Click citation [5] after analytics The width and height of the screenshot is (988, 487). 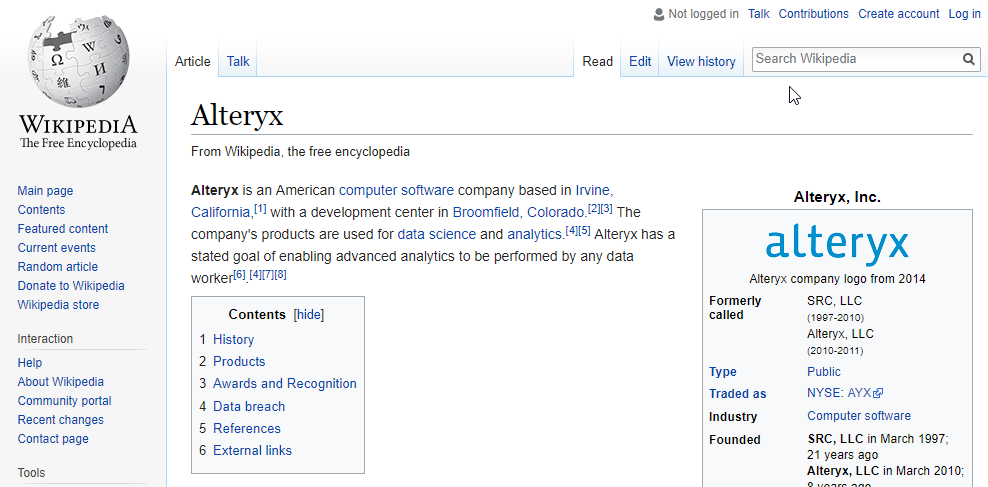click(584, 230)
